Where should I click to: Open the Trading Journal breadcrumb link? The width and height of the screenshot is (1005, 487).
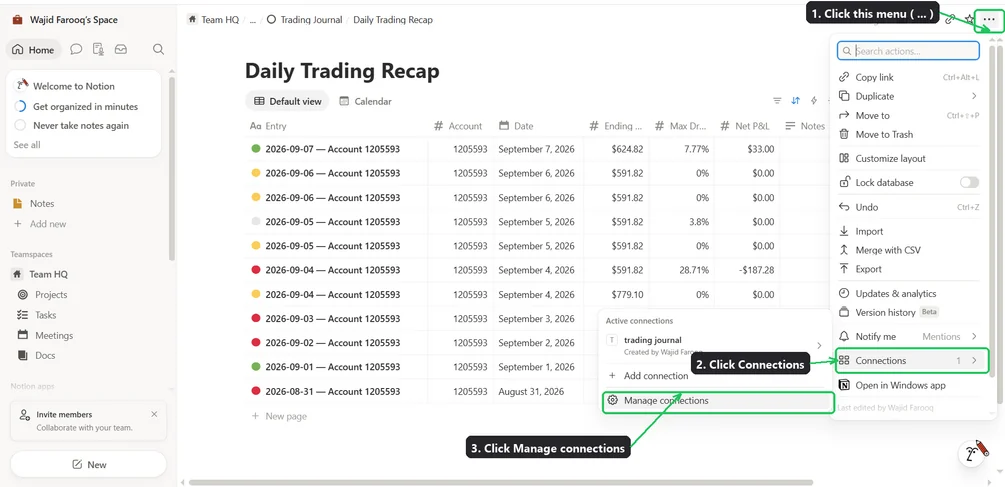tap(304, 20)
